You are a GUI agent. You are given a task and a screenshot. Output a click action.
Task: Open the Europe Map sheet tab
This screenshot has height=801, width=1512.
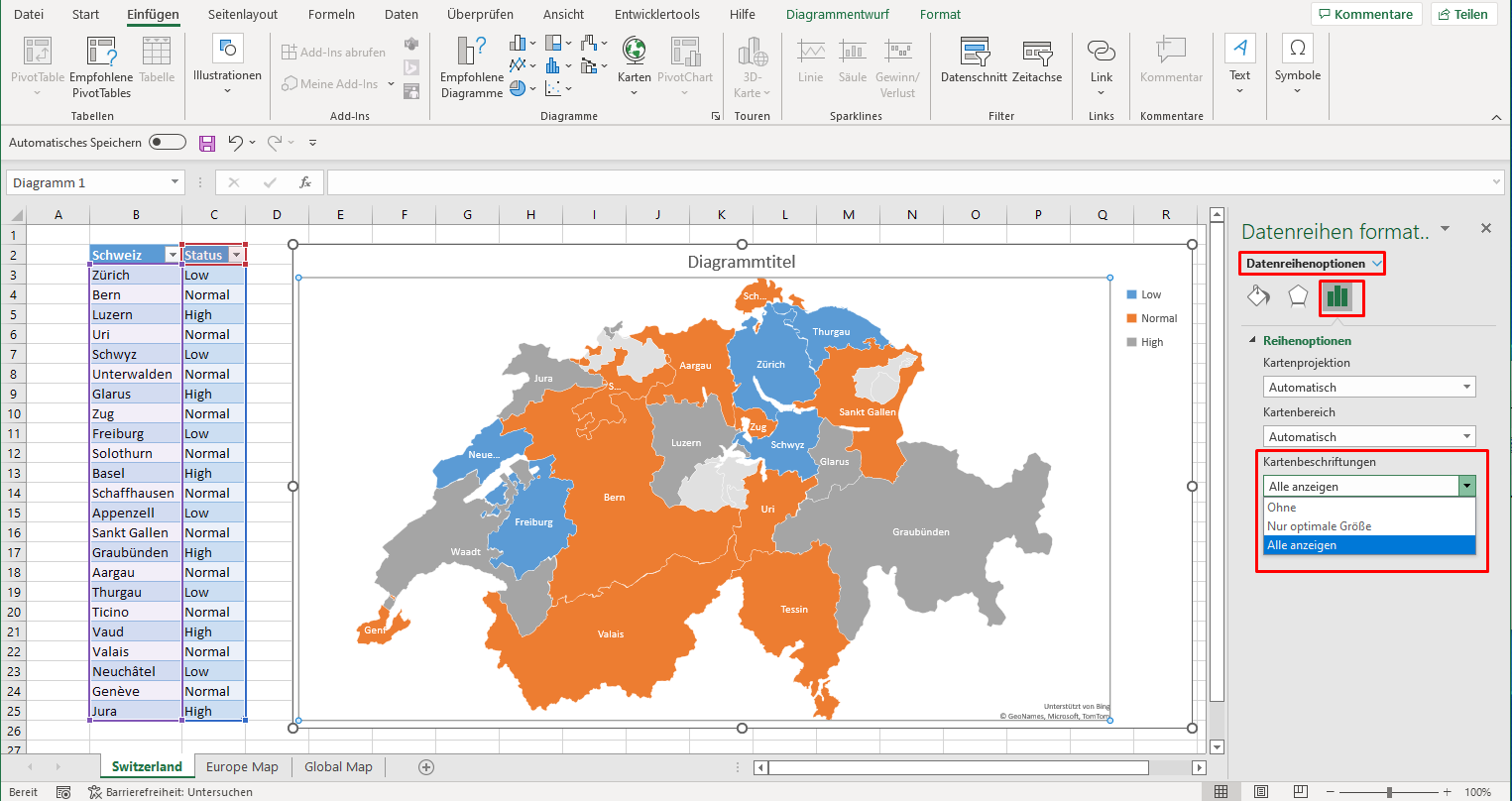click(242, 766)
